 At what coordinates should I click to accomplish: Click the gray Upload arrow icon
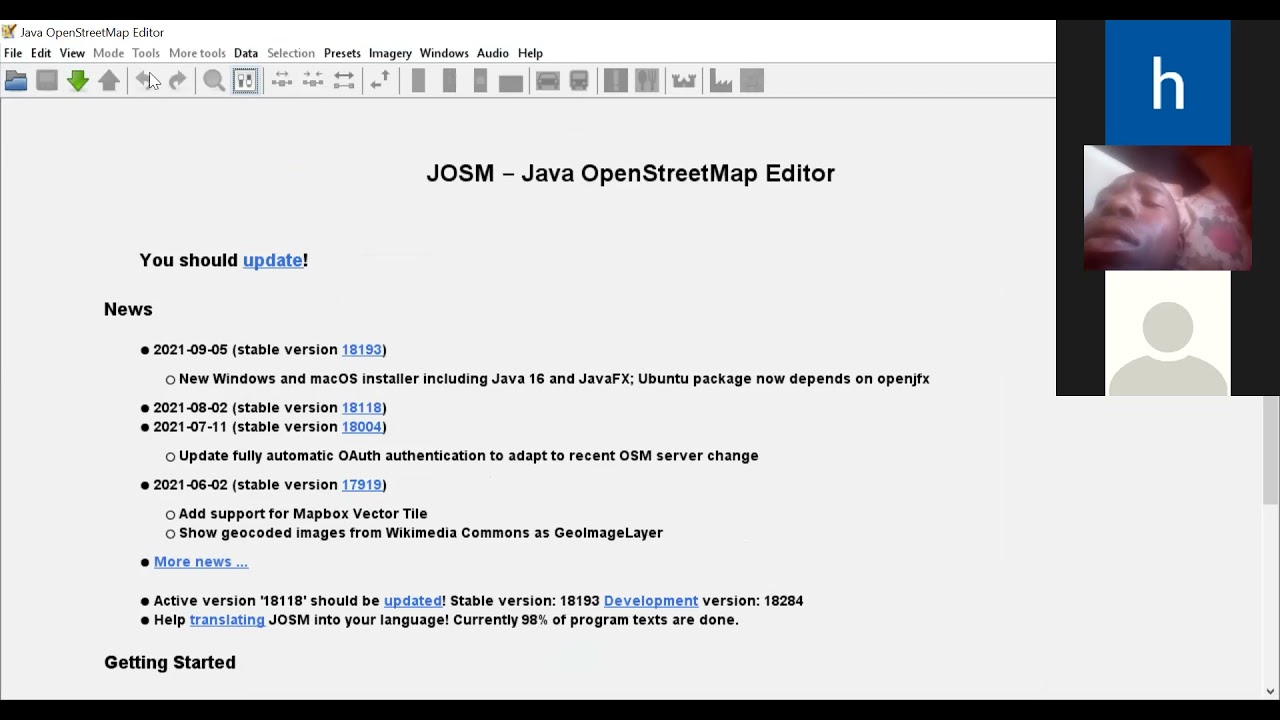[109, 81]
